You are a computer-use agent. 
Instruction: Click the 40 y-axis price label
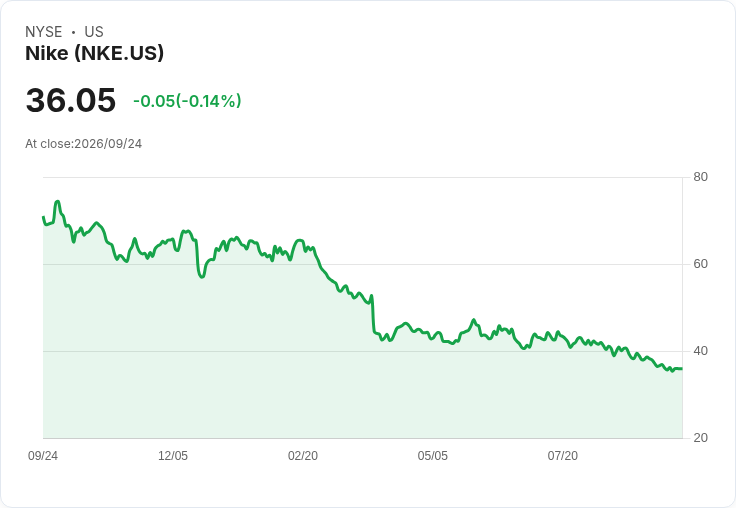click(x=700, y=351)
